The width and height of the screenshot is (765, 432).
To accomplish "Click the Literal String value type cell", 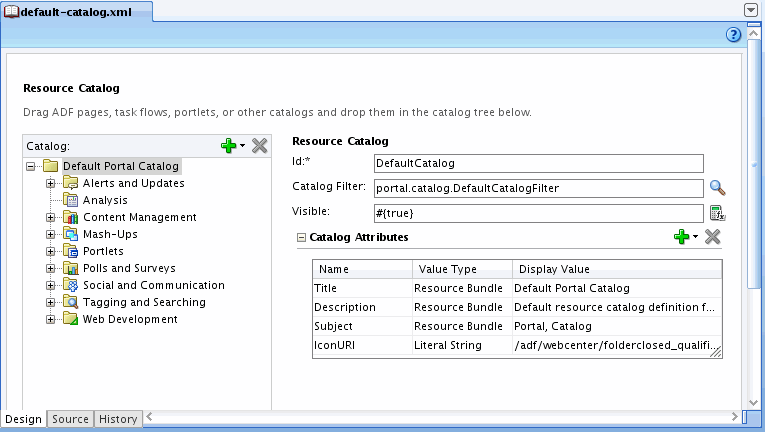I will [x=463, y=345].
